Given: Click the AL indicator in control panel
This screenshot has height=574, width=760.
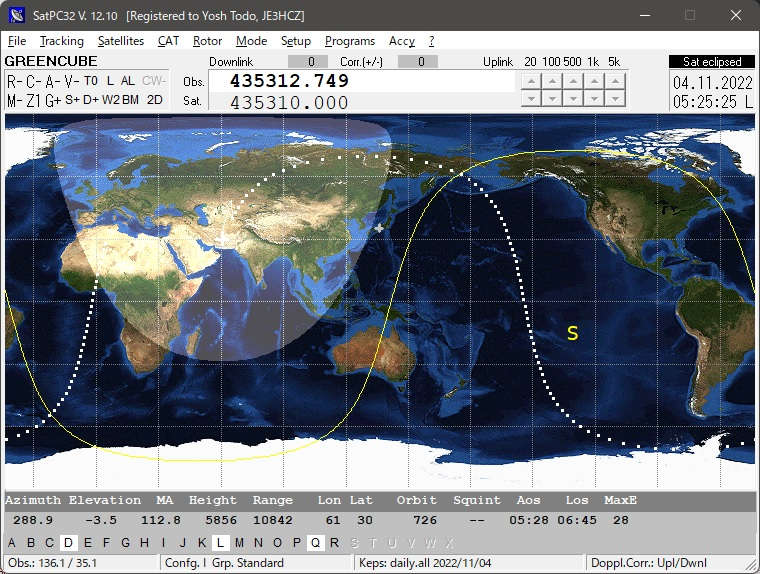Looking at the screenshot, I should (x=127, y=81).
